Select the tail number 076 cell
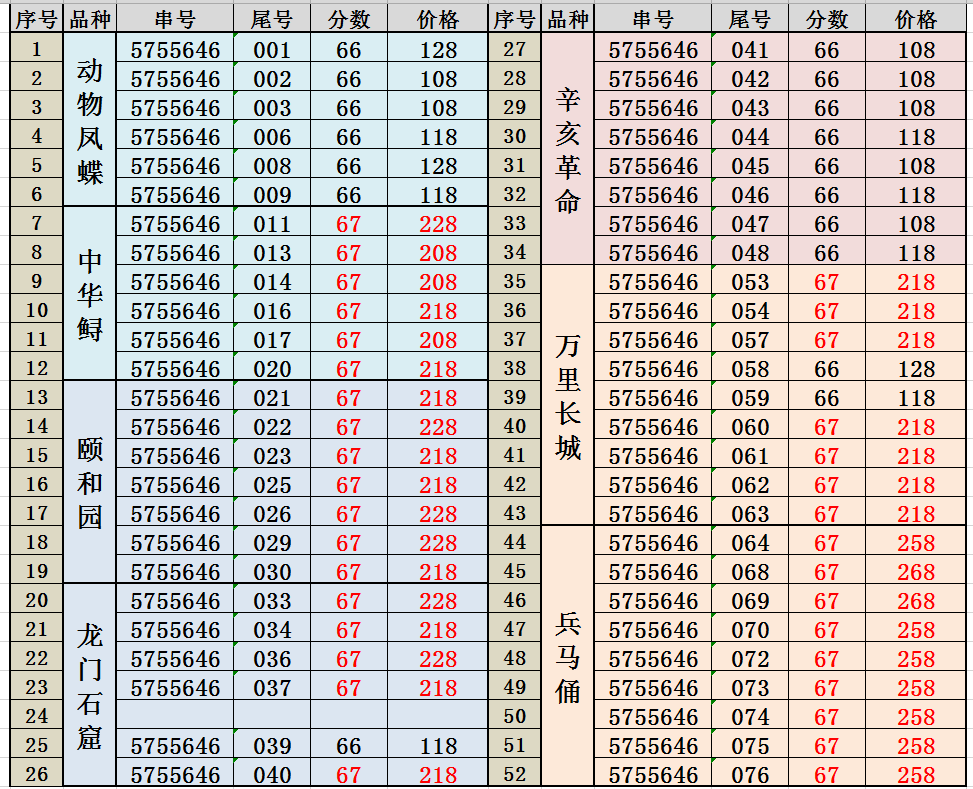973x789 pixels. (x=749, y=775)
